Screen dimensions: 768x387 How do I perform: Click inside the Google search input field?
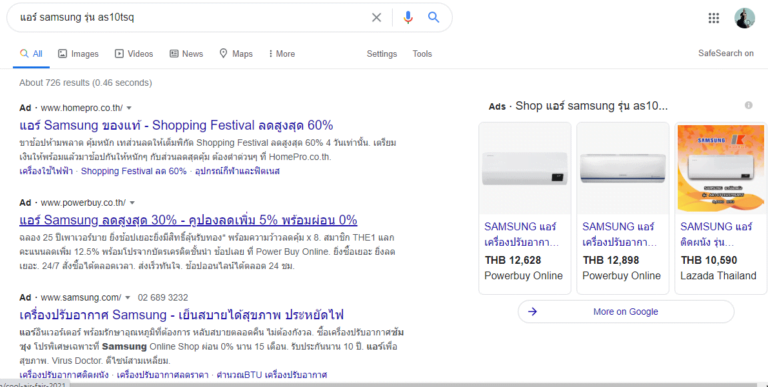click(x=191, y=18)
